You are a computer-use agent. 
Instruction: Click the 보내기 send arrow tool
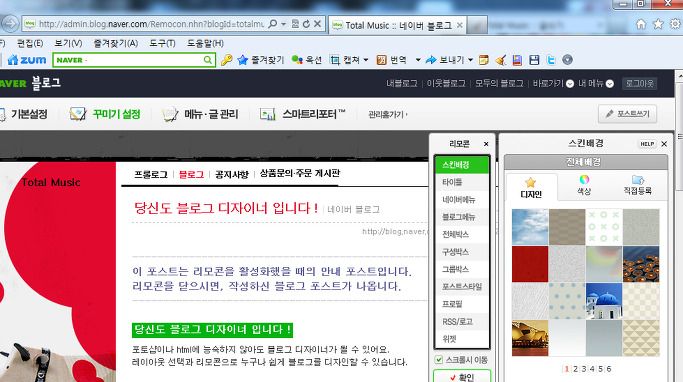coord(445,60)
